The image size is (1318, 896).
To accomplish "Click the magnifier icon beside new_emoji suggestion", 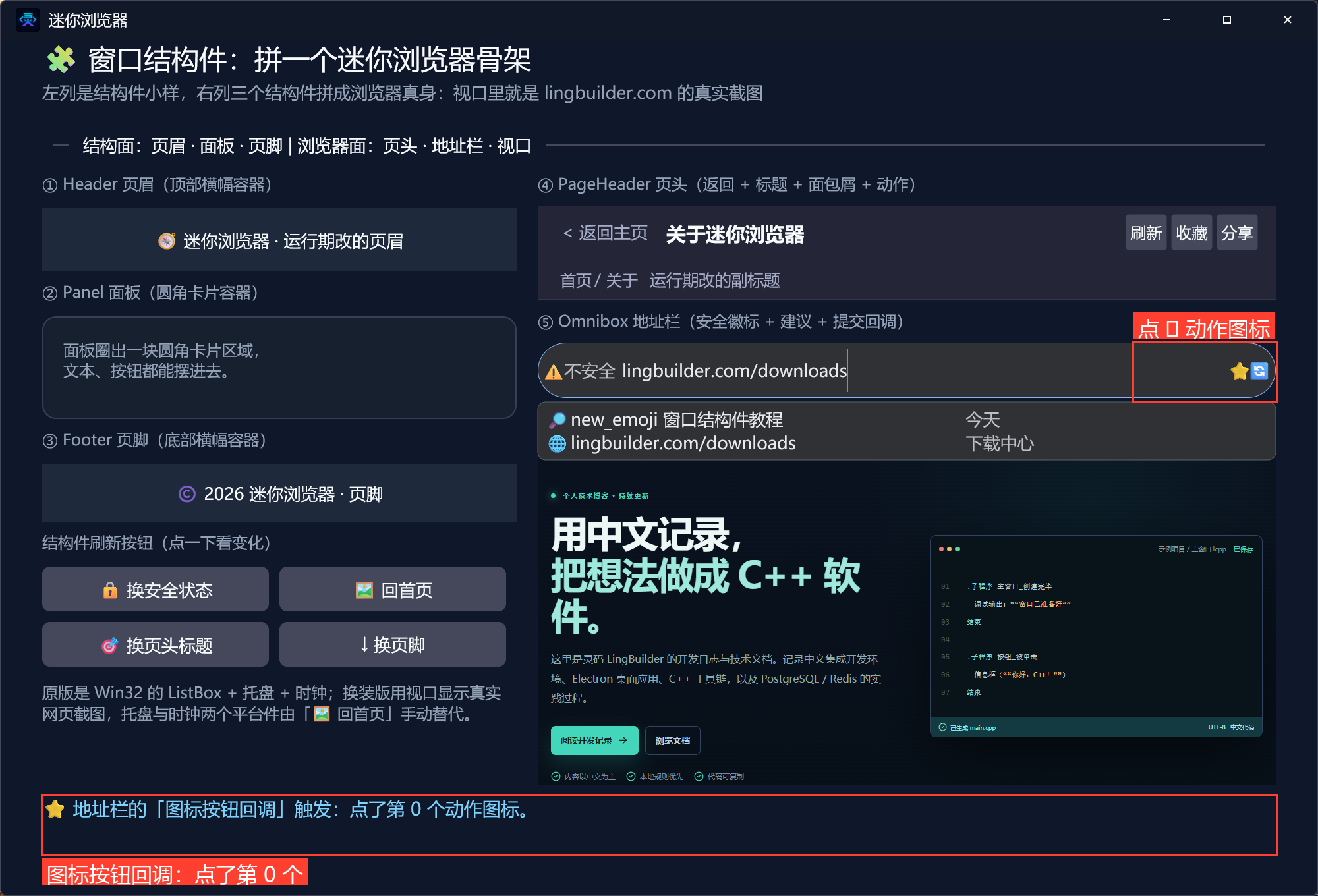I will (x=558, y=420).
